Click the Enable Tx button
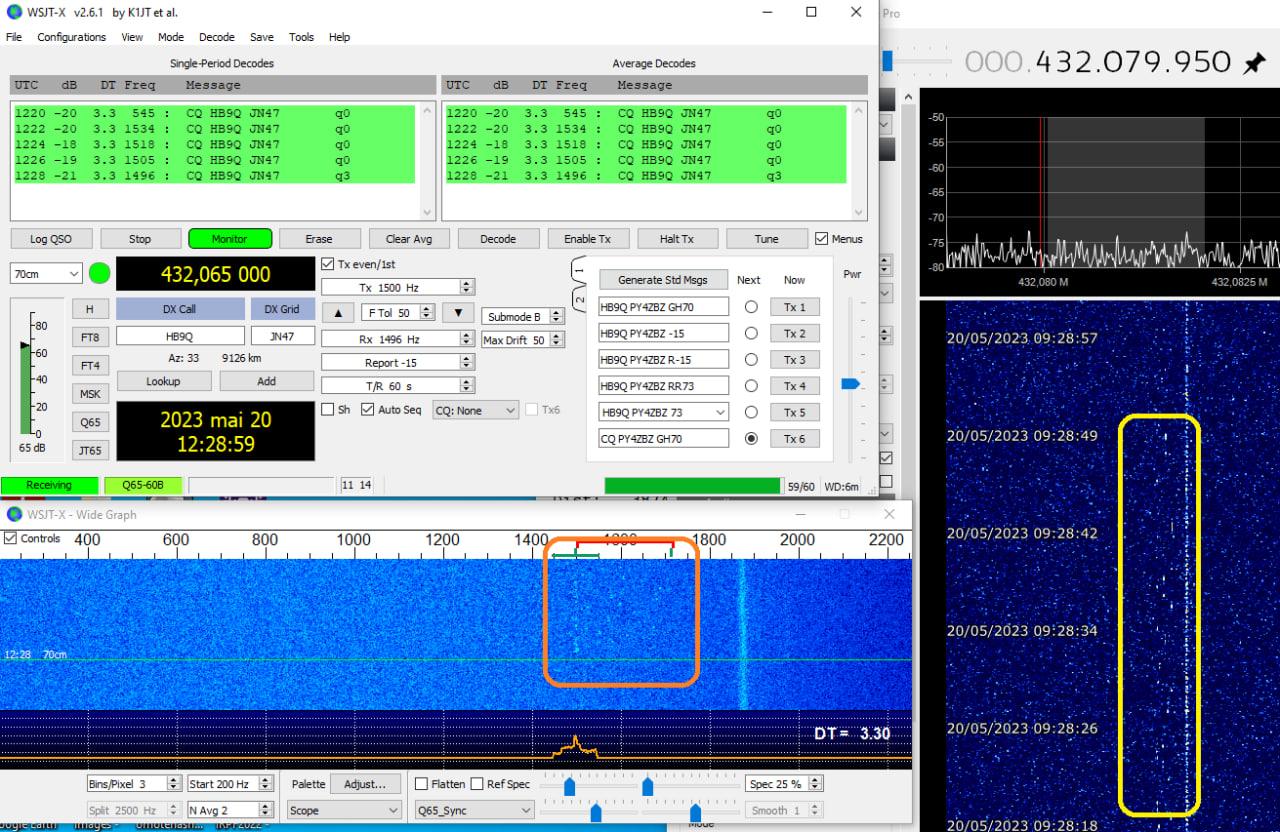This screenshot has width=1280, height=832. pos(587,239)
